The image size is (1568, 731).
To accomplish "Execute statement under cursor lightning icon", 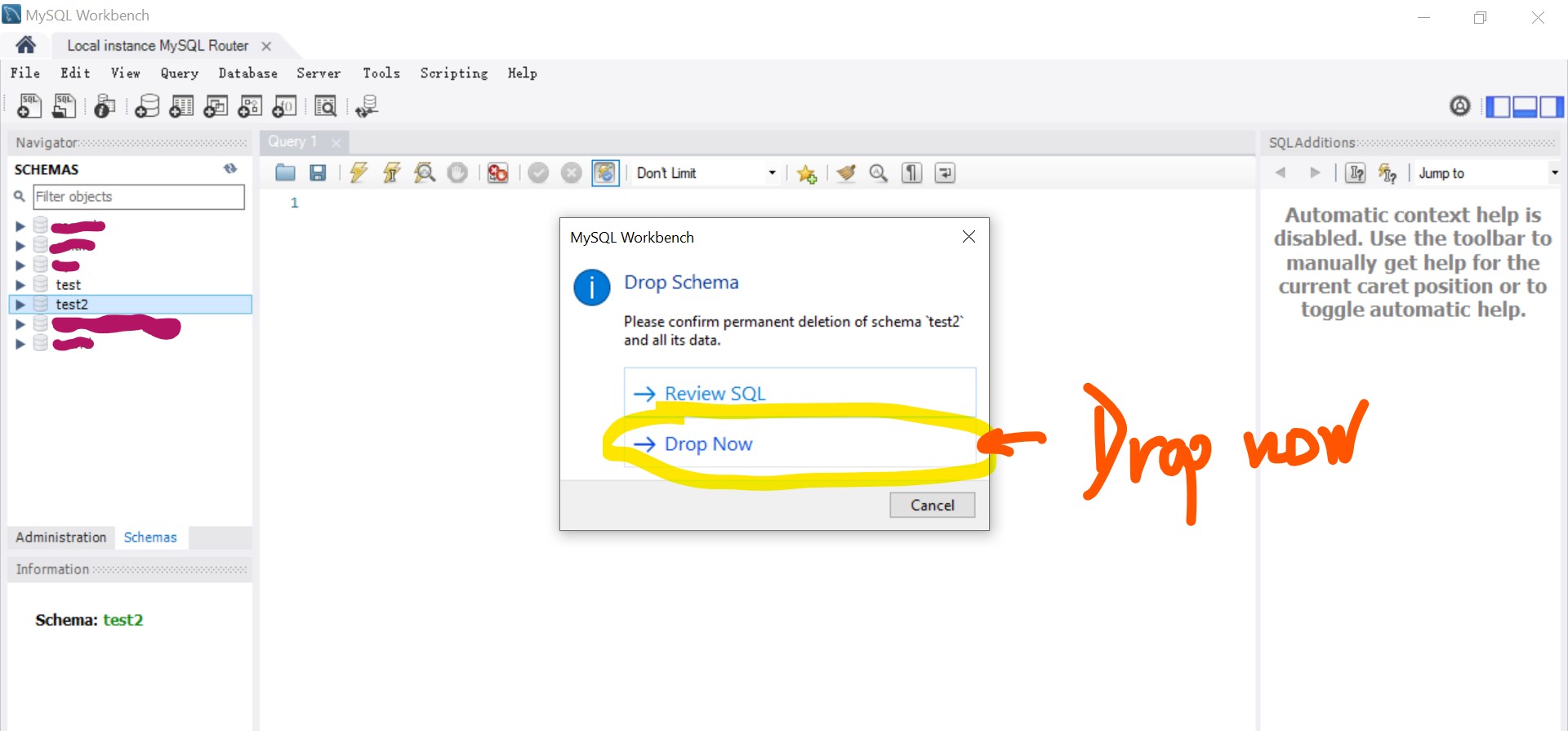I will click(x=391, y=172).
